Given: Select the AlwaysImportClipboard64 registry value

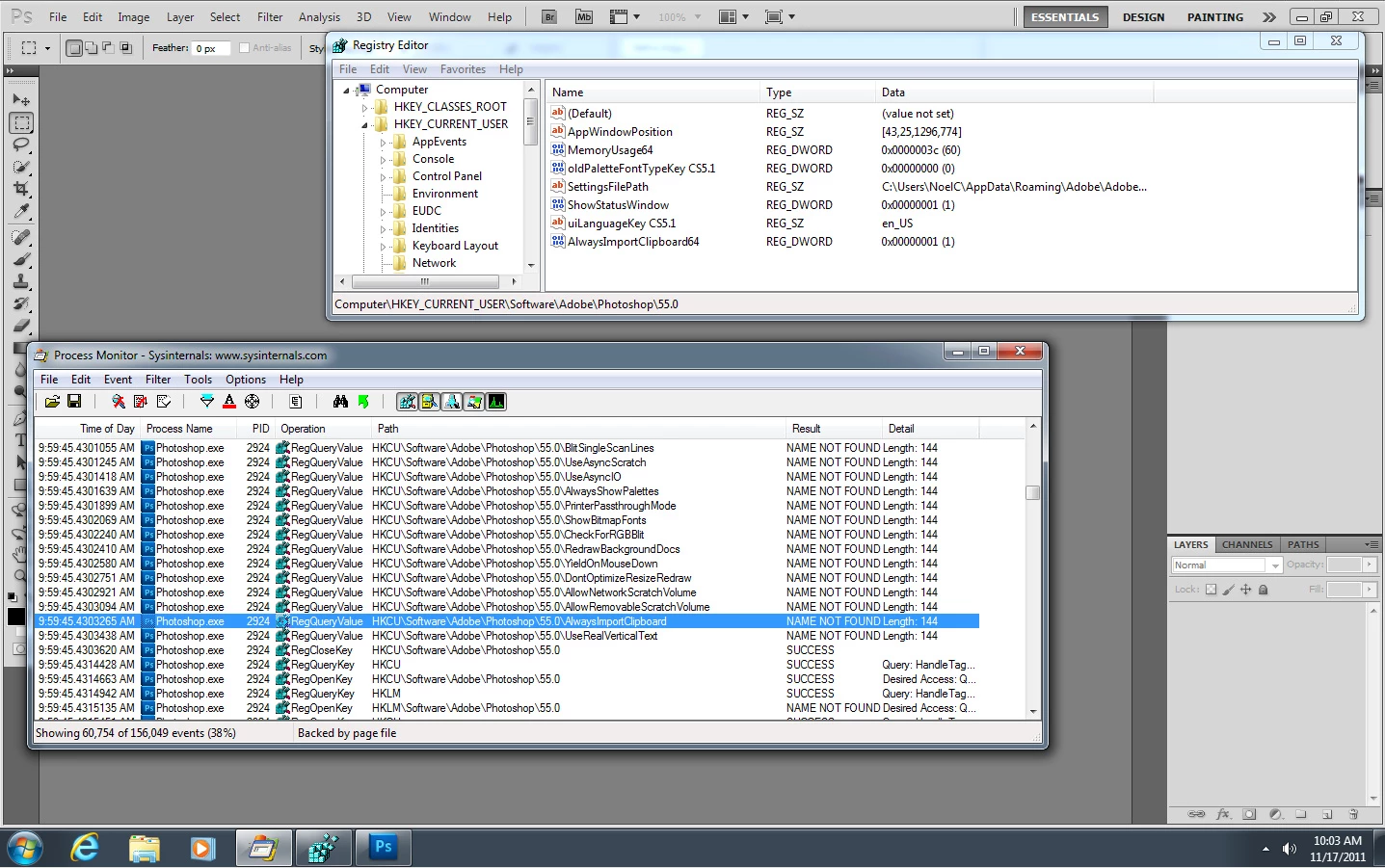Looking at the screenshot, I should [632, 242].
